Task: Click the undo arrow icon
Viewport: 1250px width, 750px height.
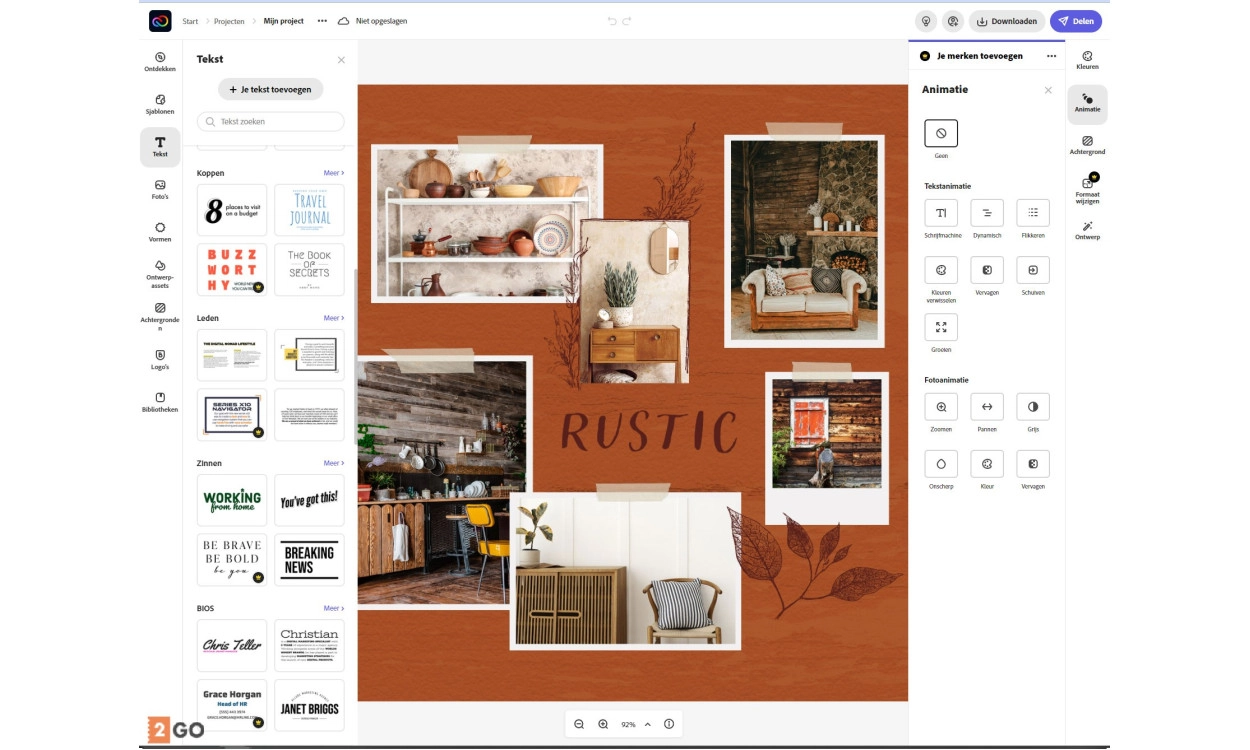Action: (612, 21)
